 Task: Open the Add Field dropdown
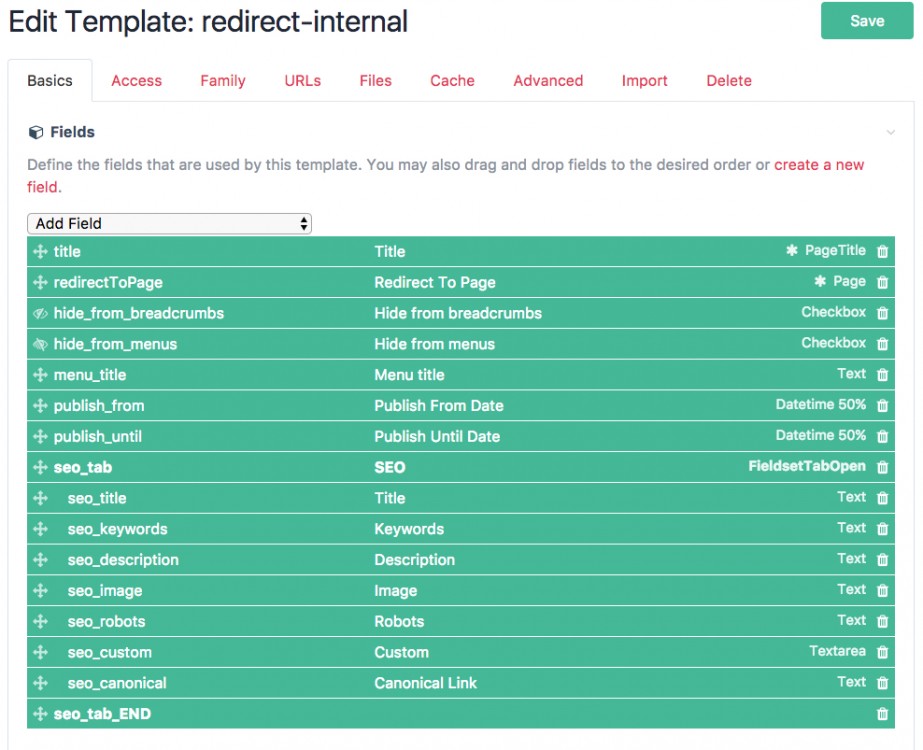tap(168, 223)
